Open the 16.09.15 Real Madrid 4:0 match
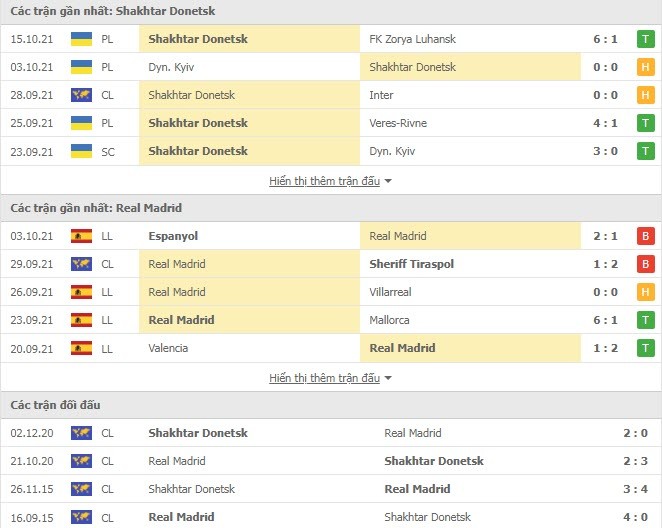 331,517
